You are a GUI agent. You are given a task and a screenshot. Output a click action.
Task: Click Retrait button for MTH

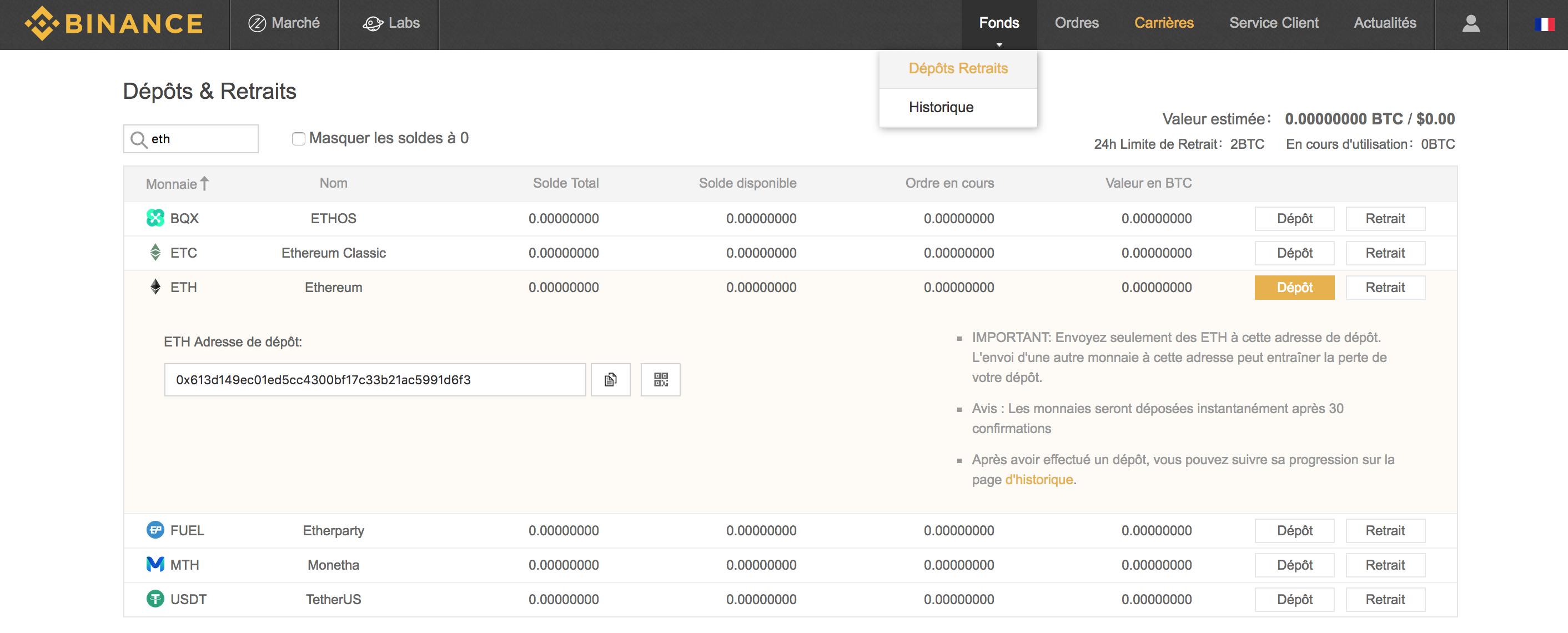(1385, 565)
